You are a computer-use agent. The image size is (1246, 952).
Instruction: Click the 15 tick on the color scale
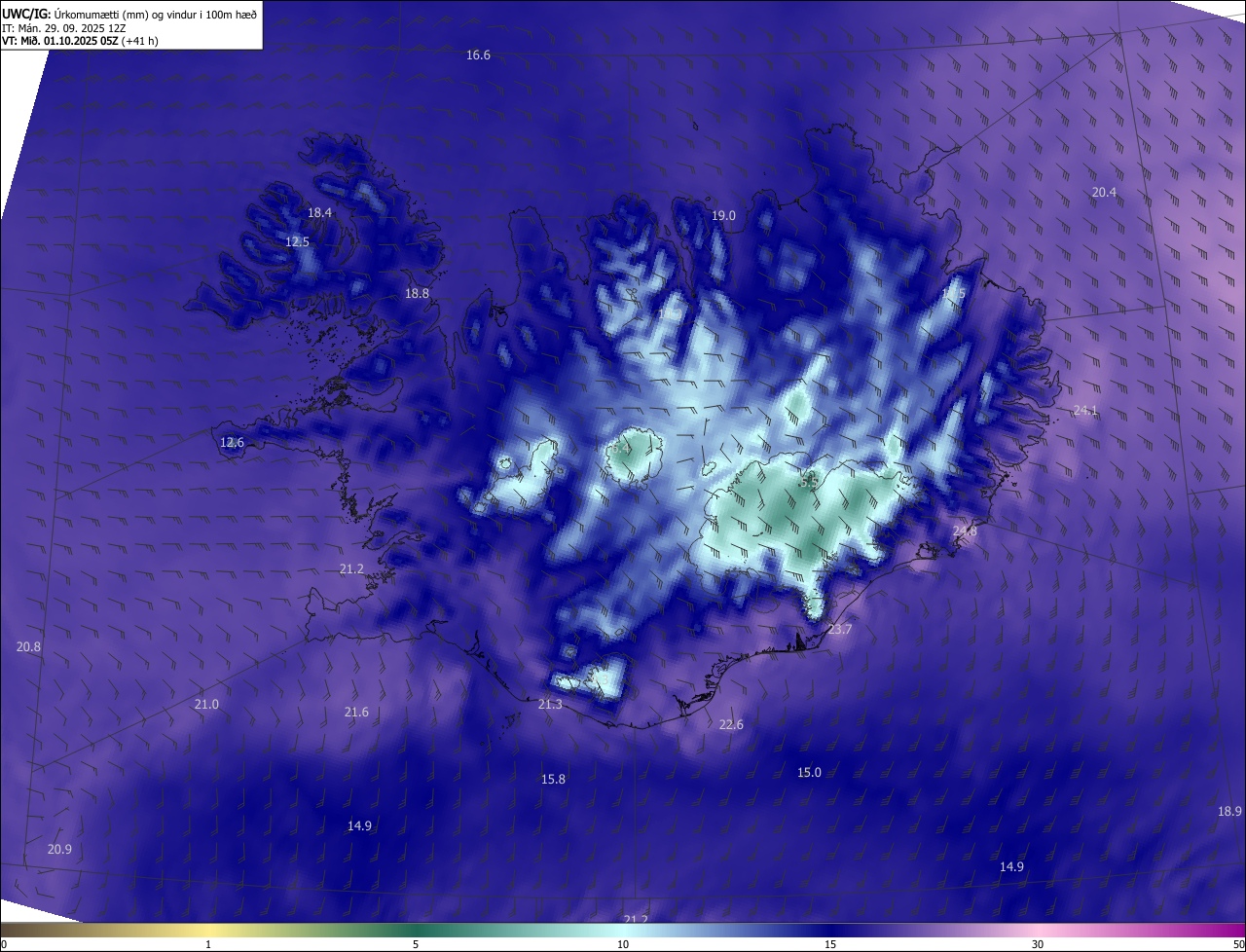coord(830,944)
